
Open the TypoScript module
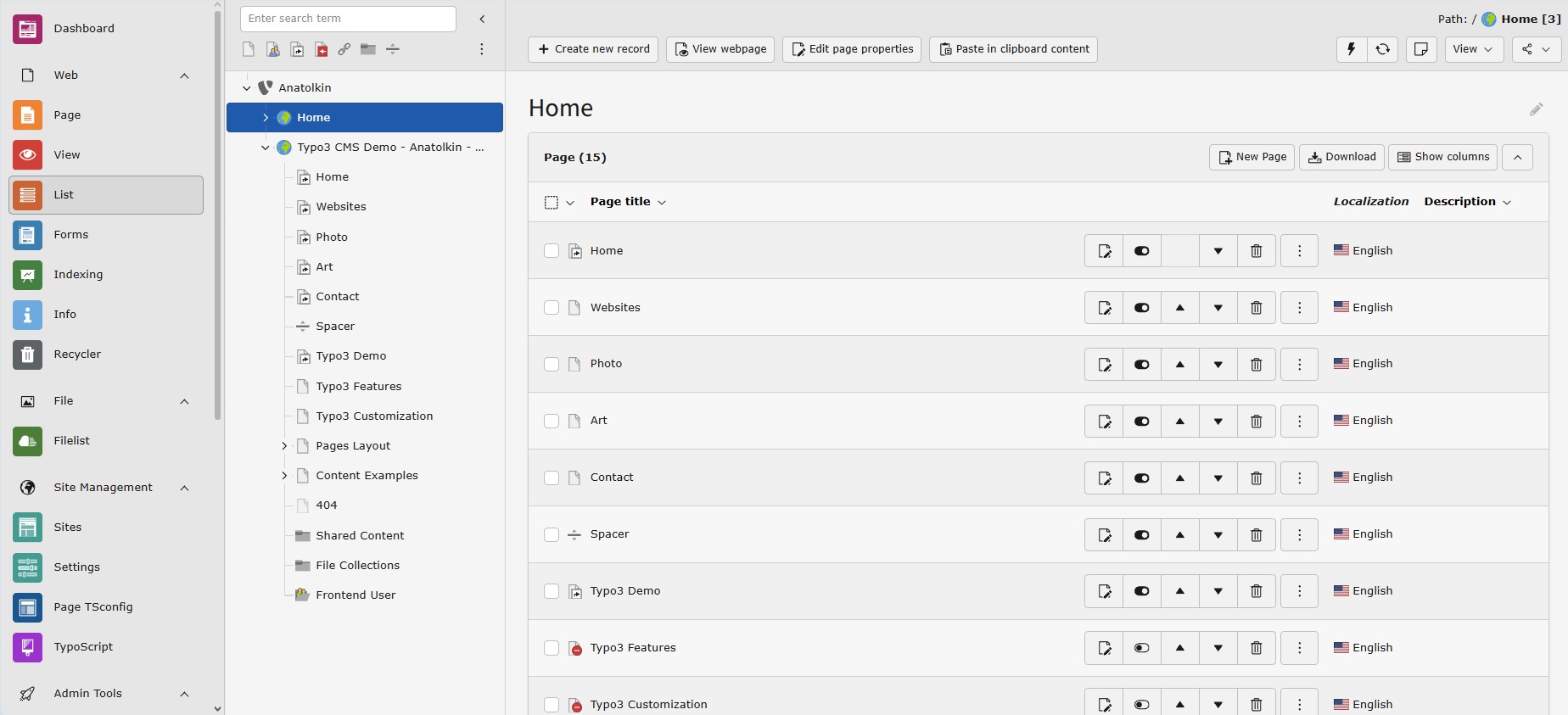click(x=82, y=647)
